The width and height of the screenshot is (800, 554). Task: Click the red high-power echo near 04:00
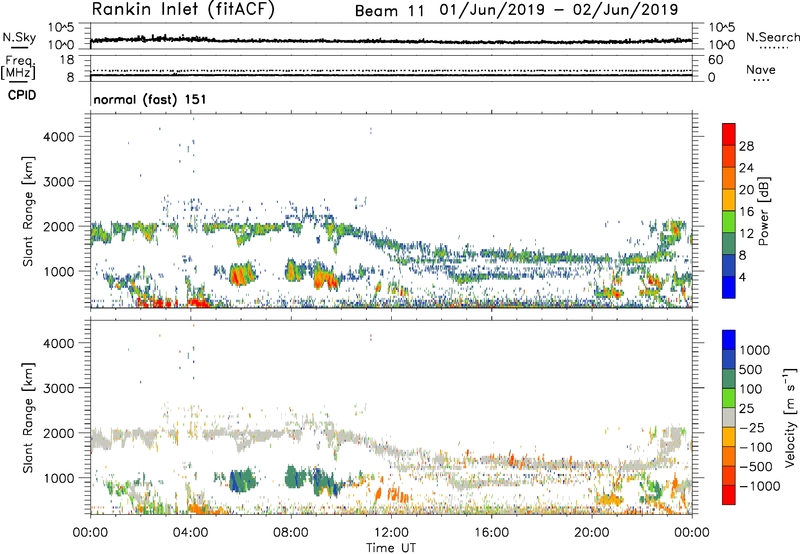click(198, 303)
